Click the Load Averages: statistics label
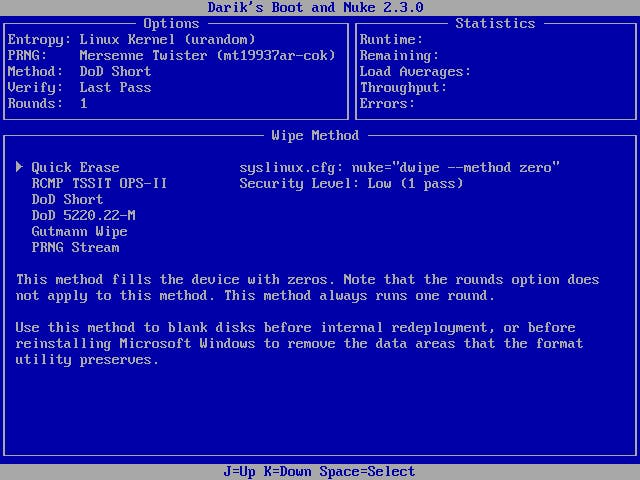This screenshot has width=640, height=480. [x=415, y=71]
